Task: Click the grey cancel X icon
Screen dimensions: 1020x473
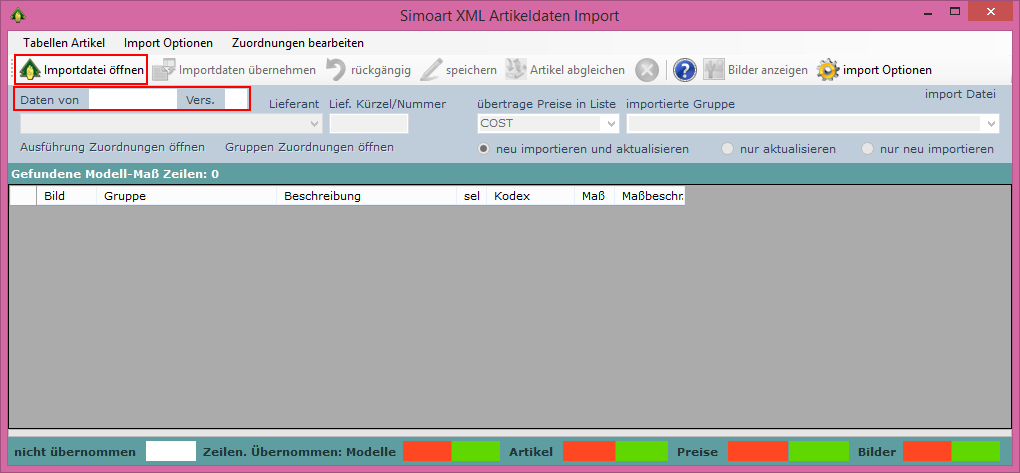Action: click(647, 70)
